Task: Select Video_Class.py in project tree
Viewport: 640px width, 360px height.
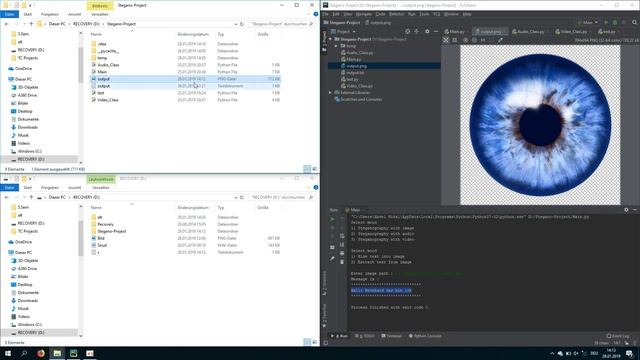Action: pyautogui.click(x=357, y=86)
